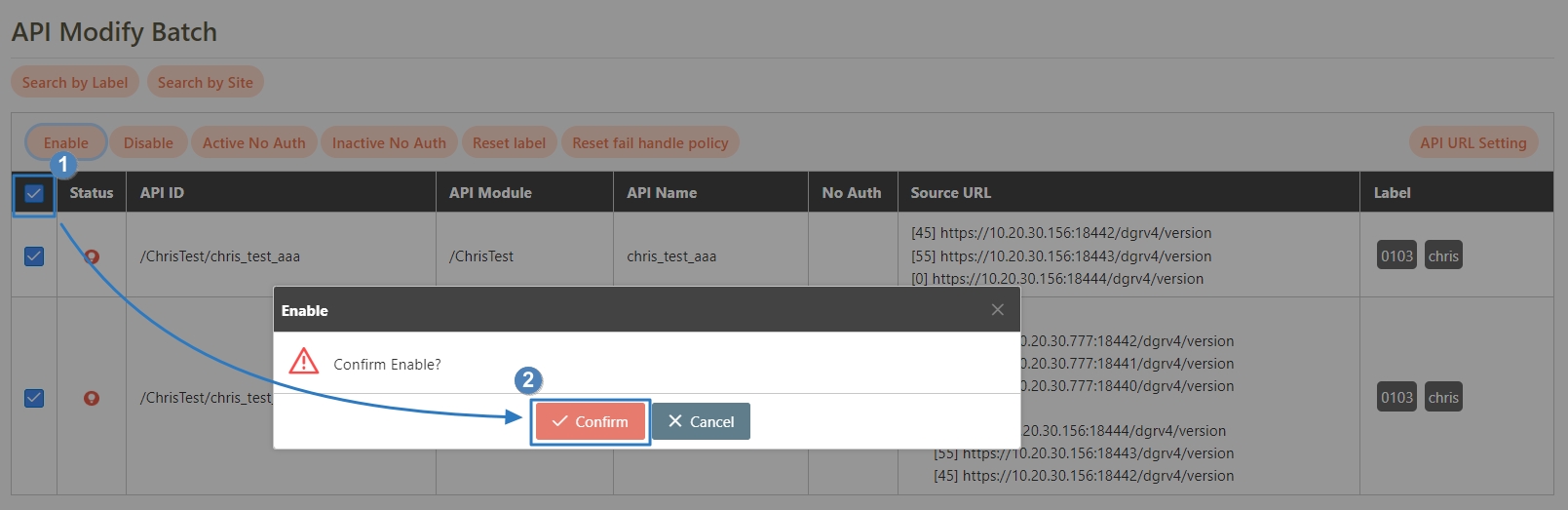Switch to Search by Site
This screenshot has width=1568, height=510.
[x=205, y=83]
